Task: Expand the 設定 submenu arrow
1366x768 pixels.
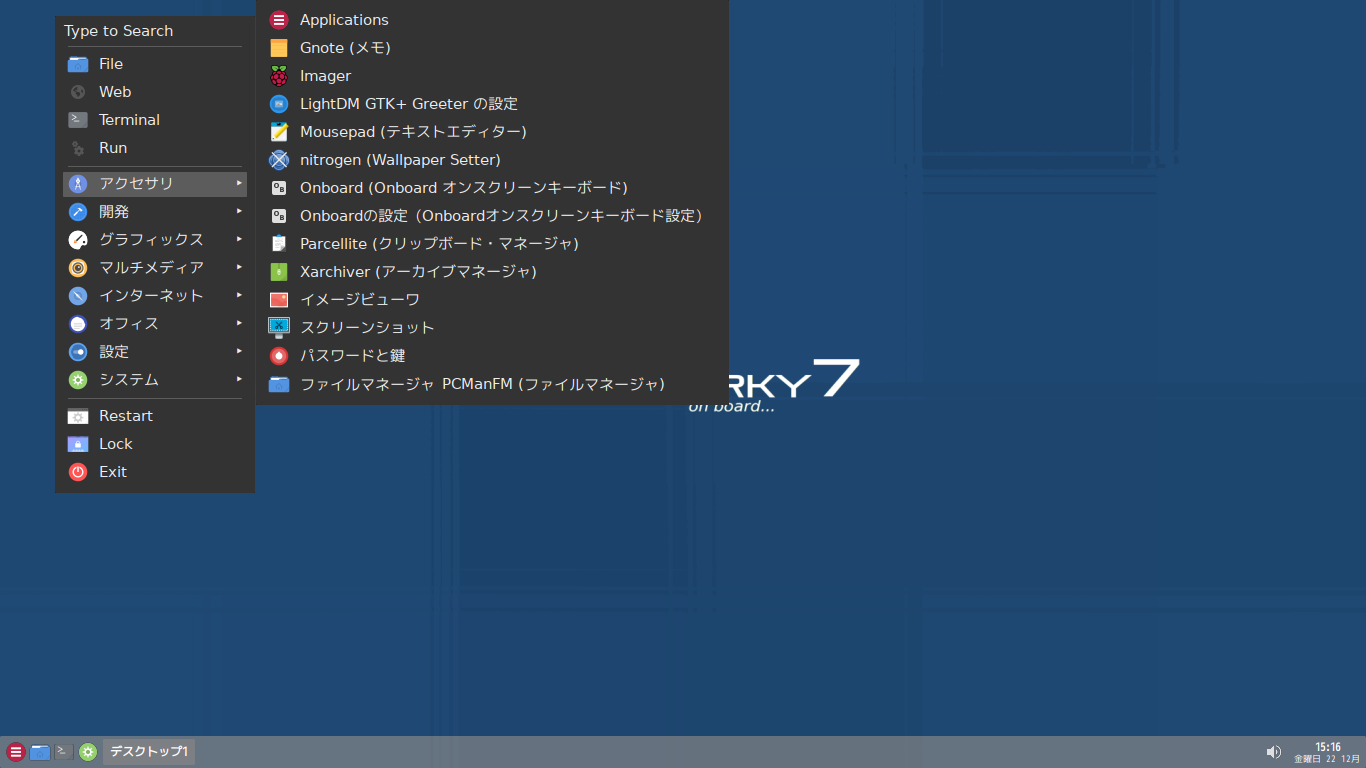Action: pos(239,351)
